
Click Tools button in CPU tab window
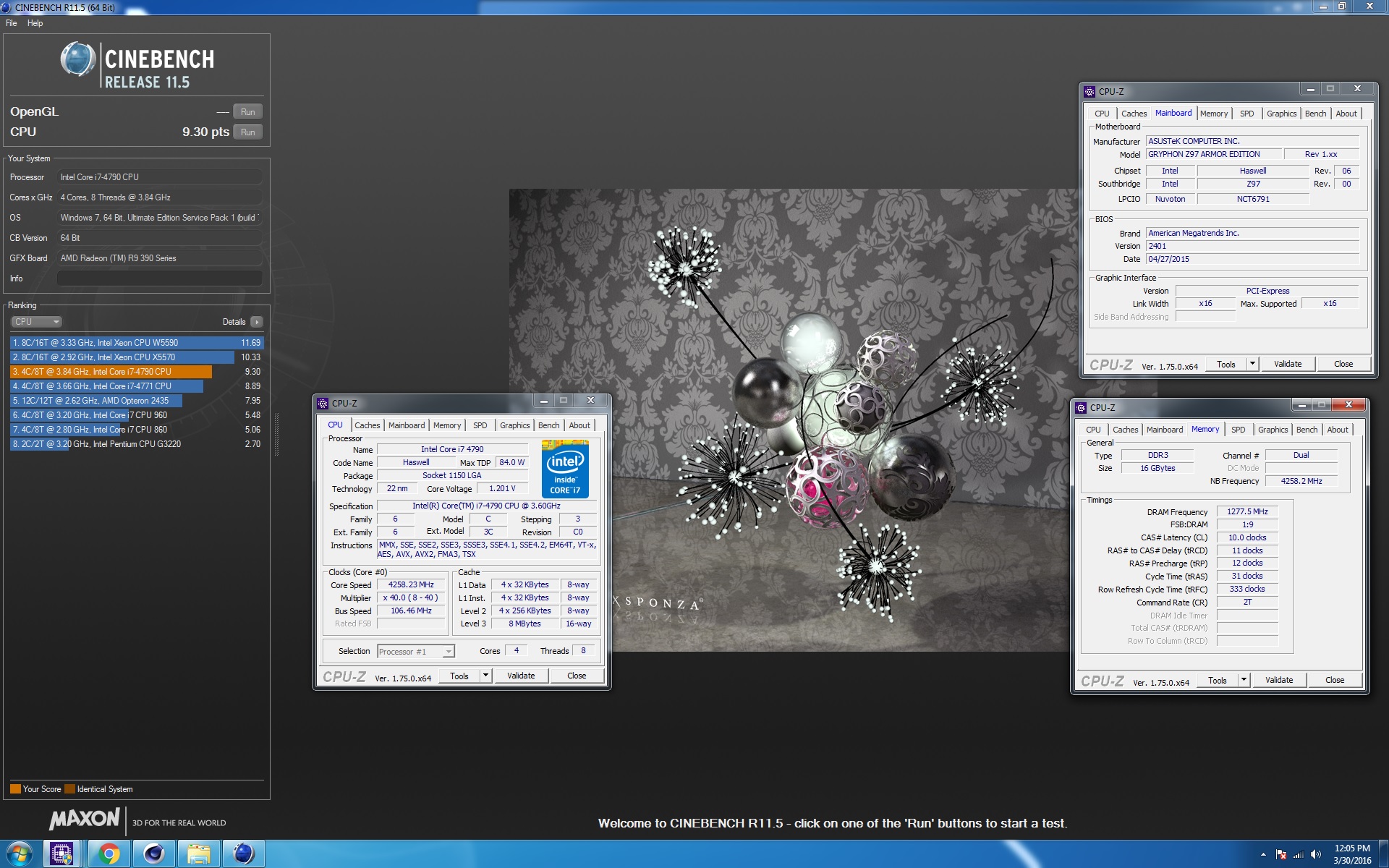[459, 676]
